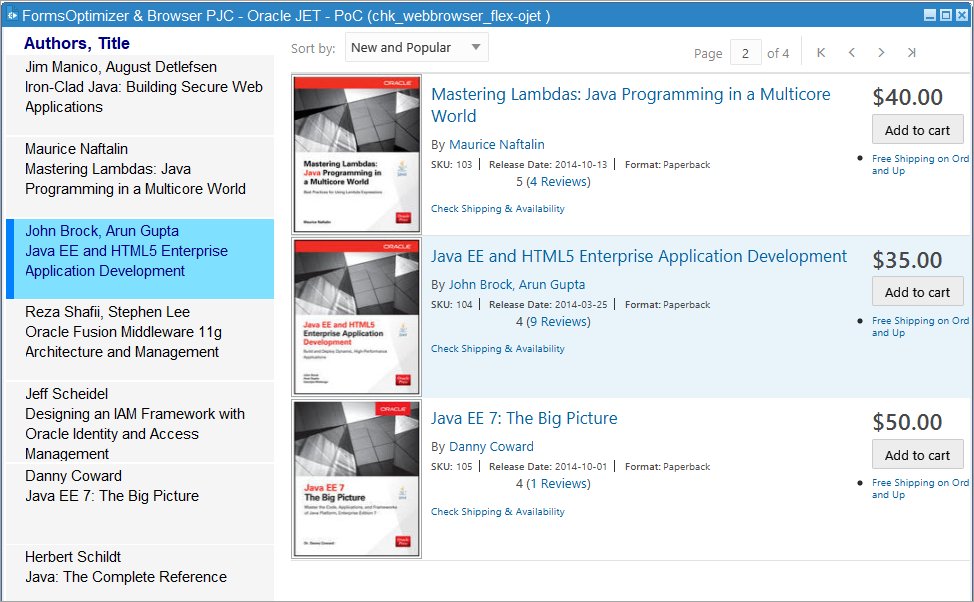The image size is (974, 602).
Task: Click Java EE and HTML5 book cover thumbnail
Action: coord(357,316)
